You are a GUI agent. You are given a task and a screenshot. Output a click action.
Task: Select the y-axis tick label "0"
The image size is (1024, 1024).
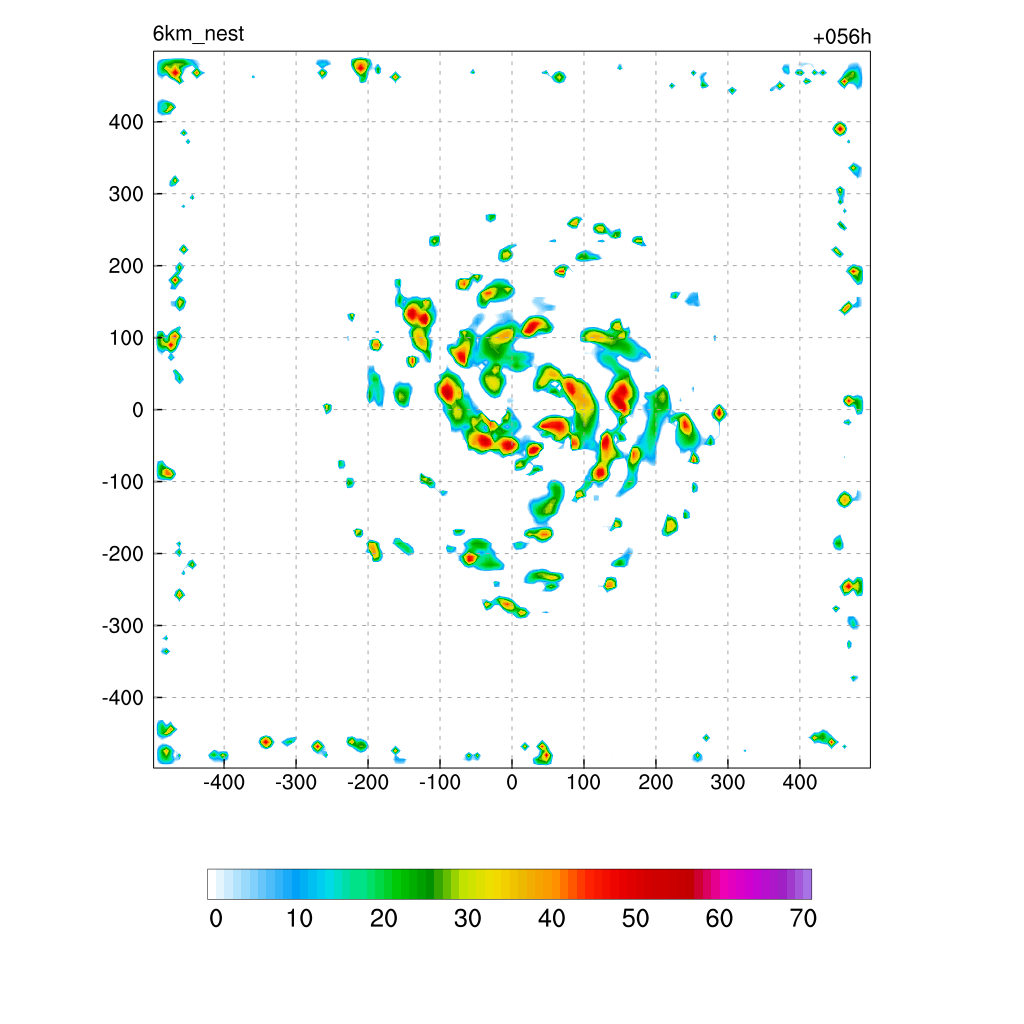click(x=138, y=410)
